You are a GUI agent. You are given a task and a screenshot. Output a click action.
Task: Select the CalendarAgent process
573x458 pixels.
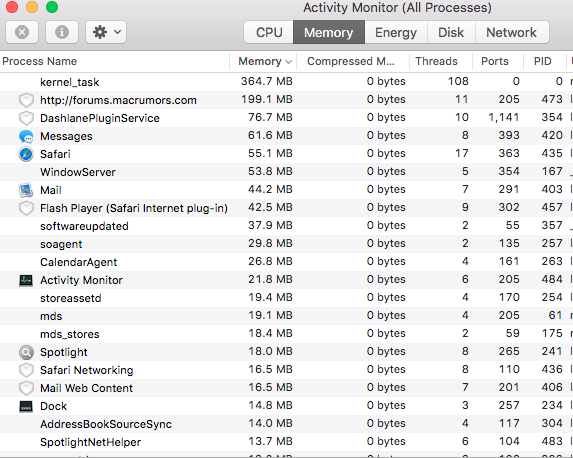pos(79,262)
